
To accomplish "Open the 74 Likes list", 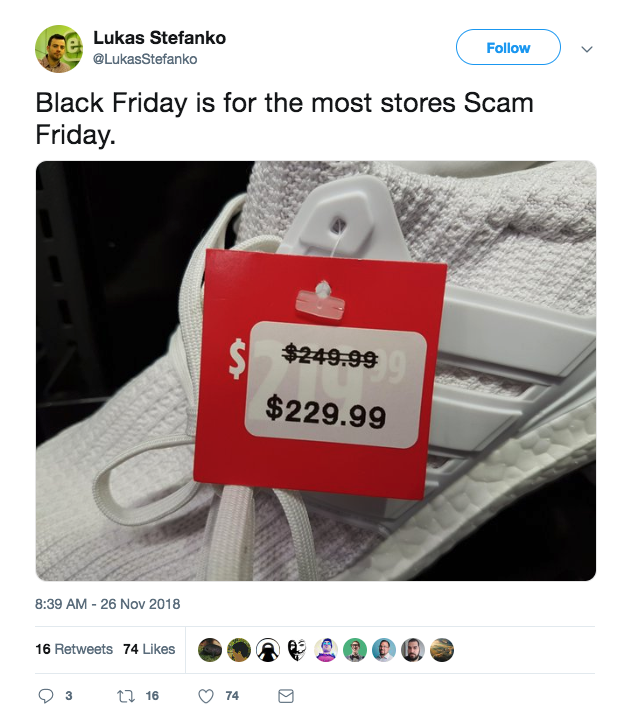I will point(149,649).
